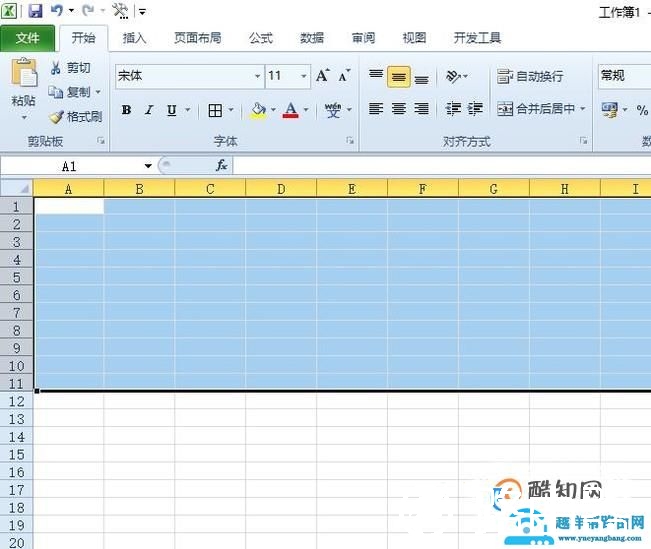Screen dimensions: 651x549
Task: Click the Redo arrow icon
Action: (x=88, y=10)
